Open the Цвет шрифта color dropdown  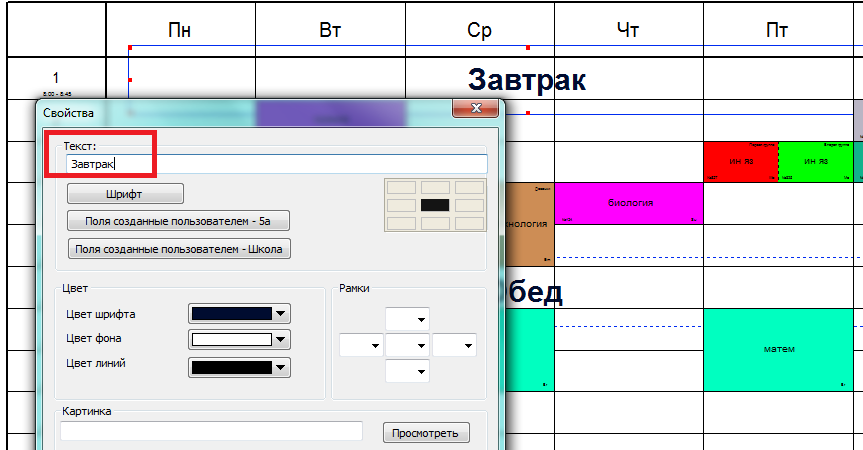coord(282,314)
